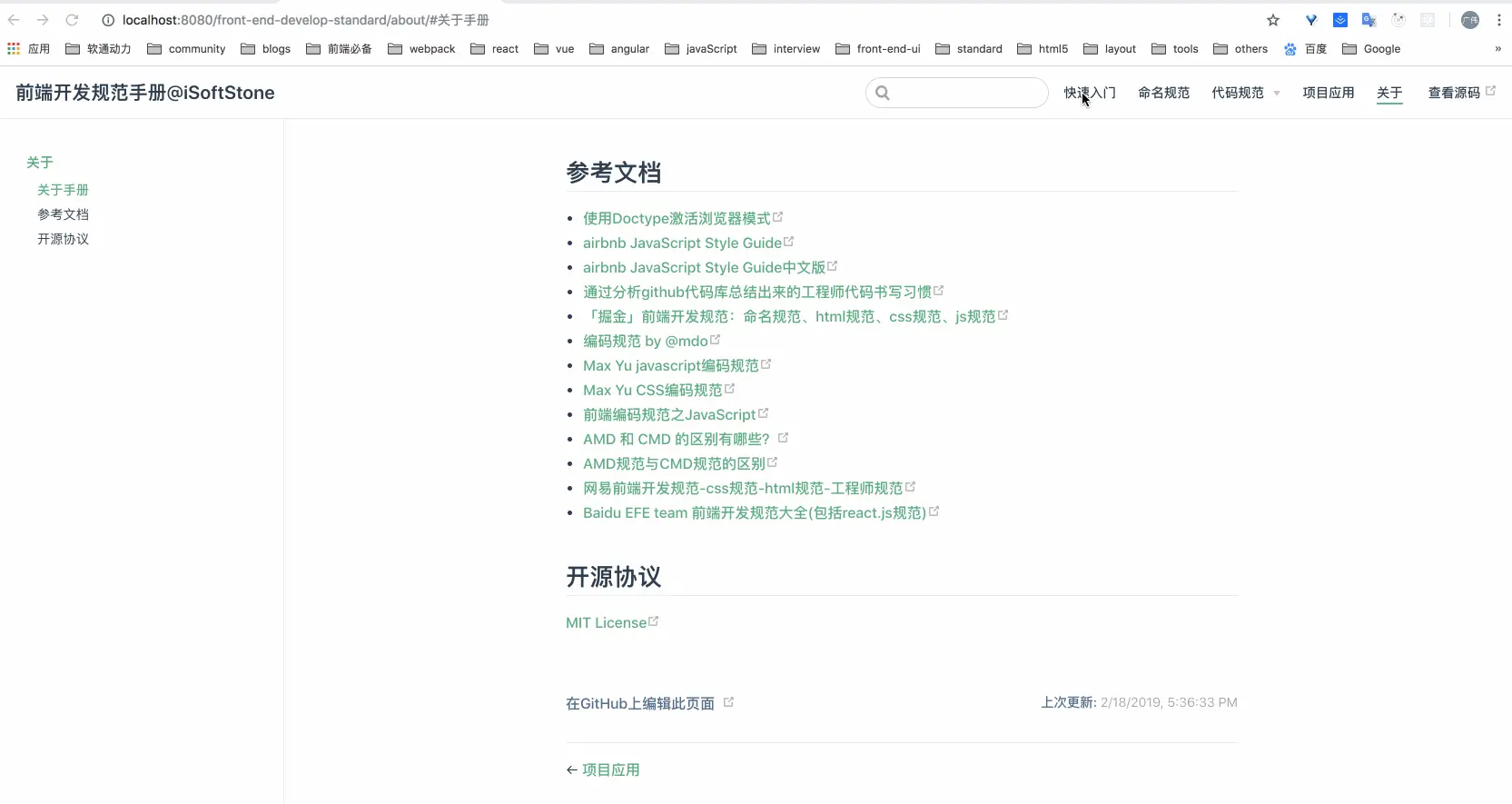Open the community bookmark folder
Screen dimensions: 1512x804
186,49
